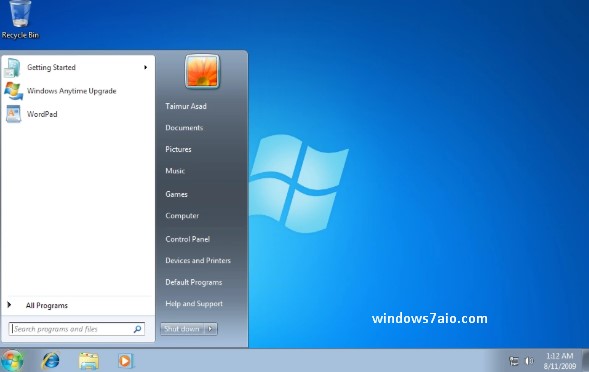Launch Internet Explorer from the taskbar
The height and width of the screenshot is (372, 589).
[51, 361]
